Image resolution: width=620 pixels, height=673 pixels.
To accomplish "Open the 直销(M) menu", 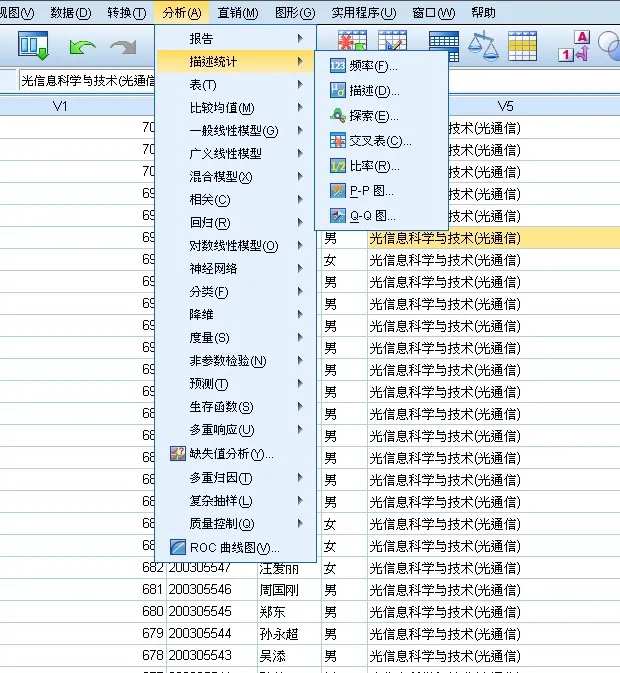I will (238, 13).
